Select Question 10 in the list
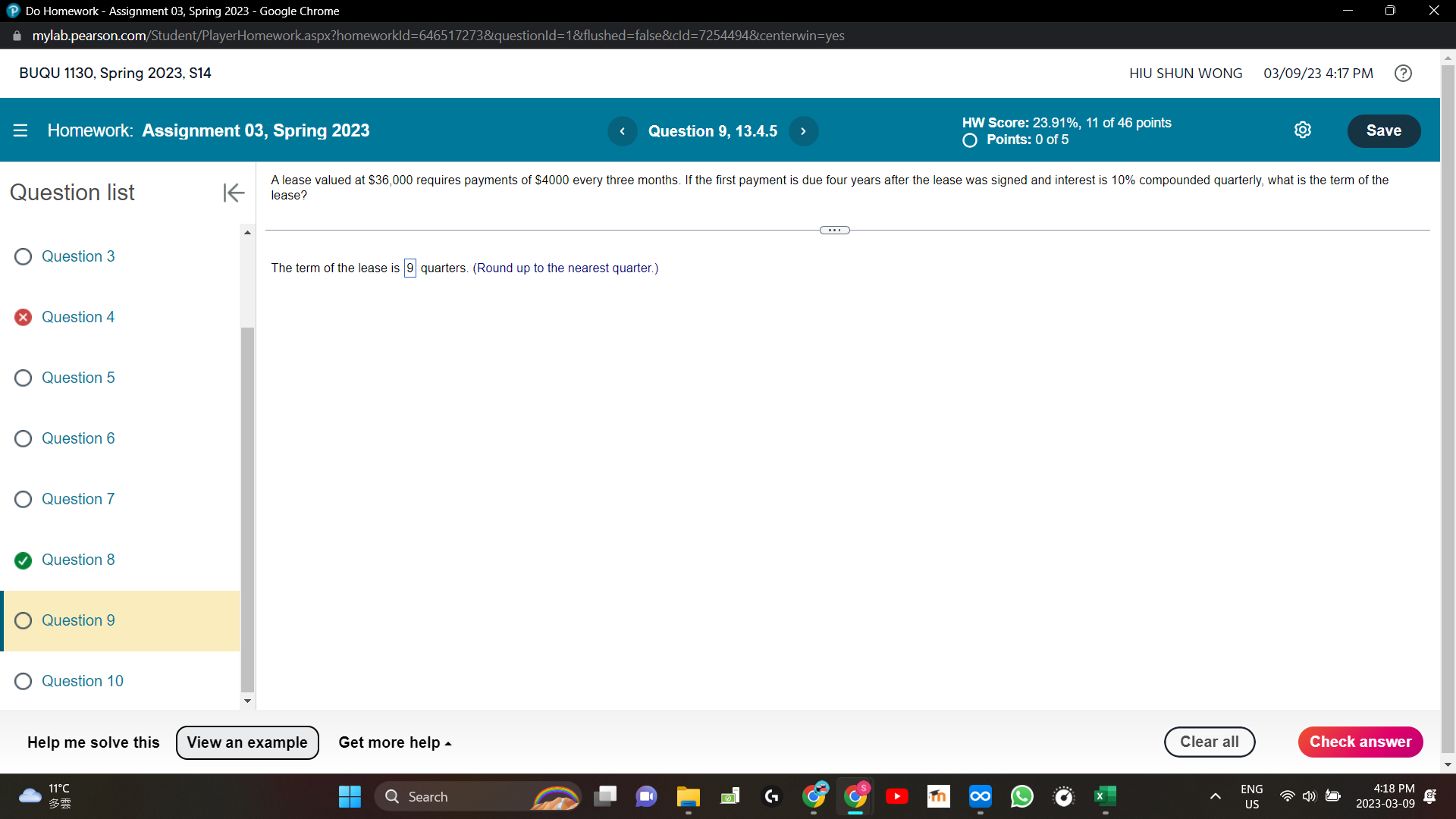 [82, 681]
